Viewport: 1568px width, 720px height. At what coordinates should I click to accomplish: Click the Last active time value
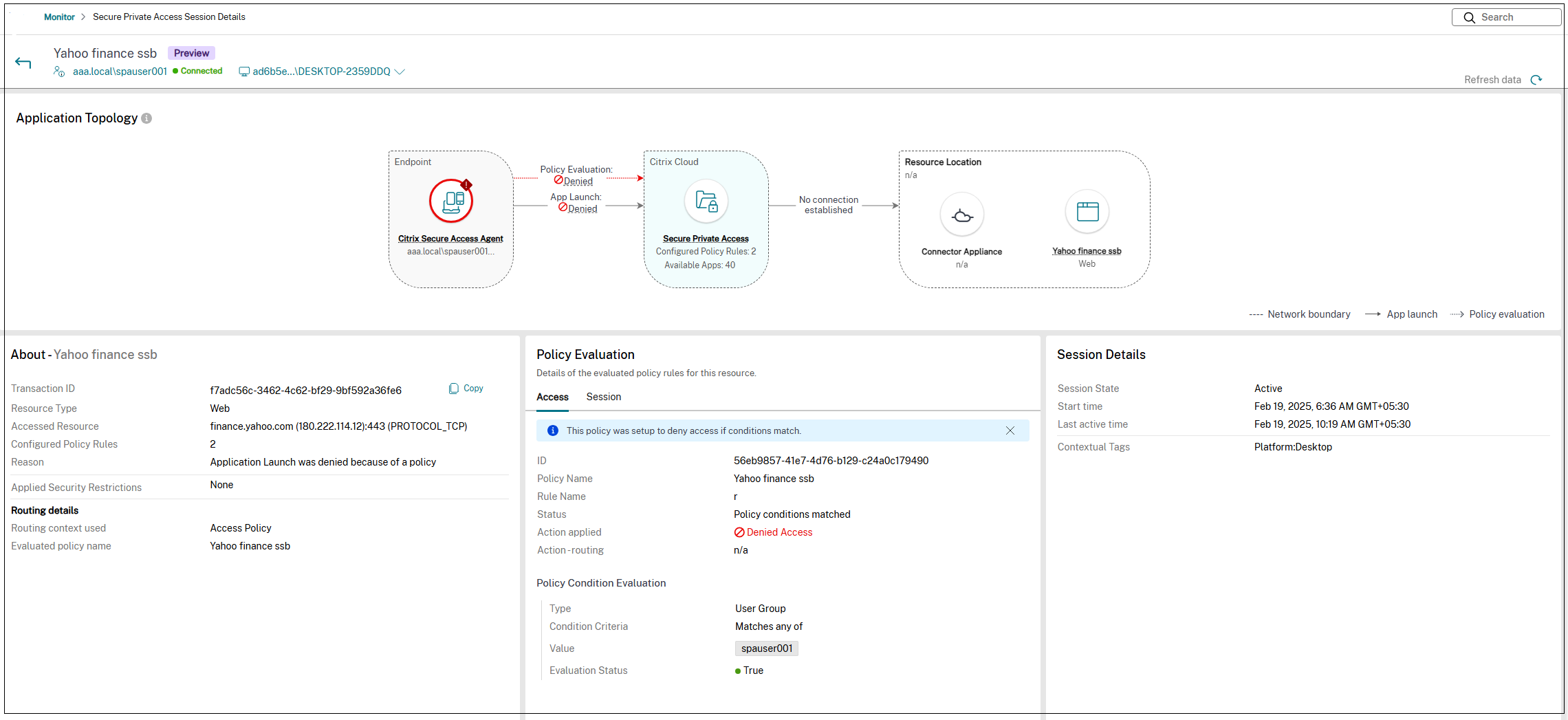(1332, 424)
